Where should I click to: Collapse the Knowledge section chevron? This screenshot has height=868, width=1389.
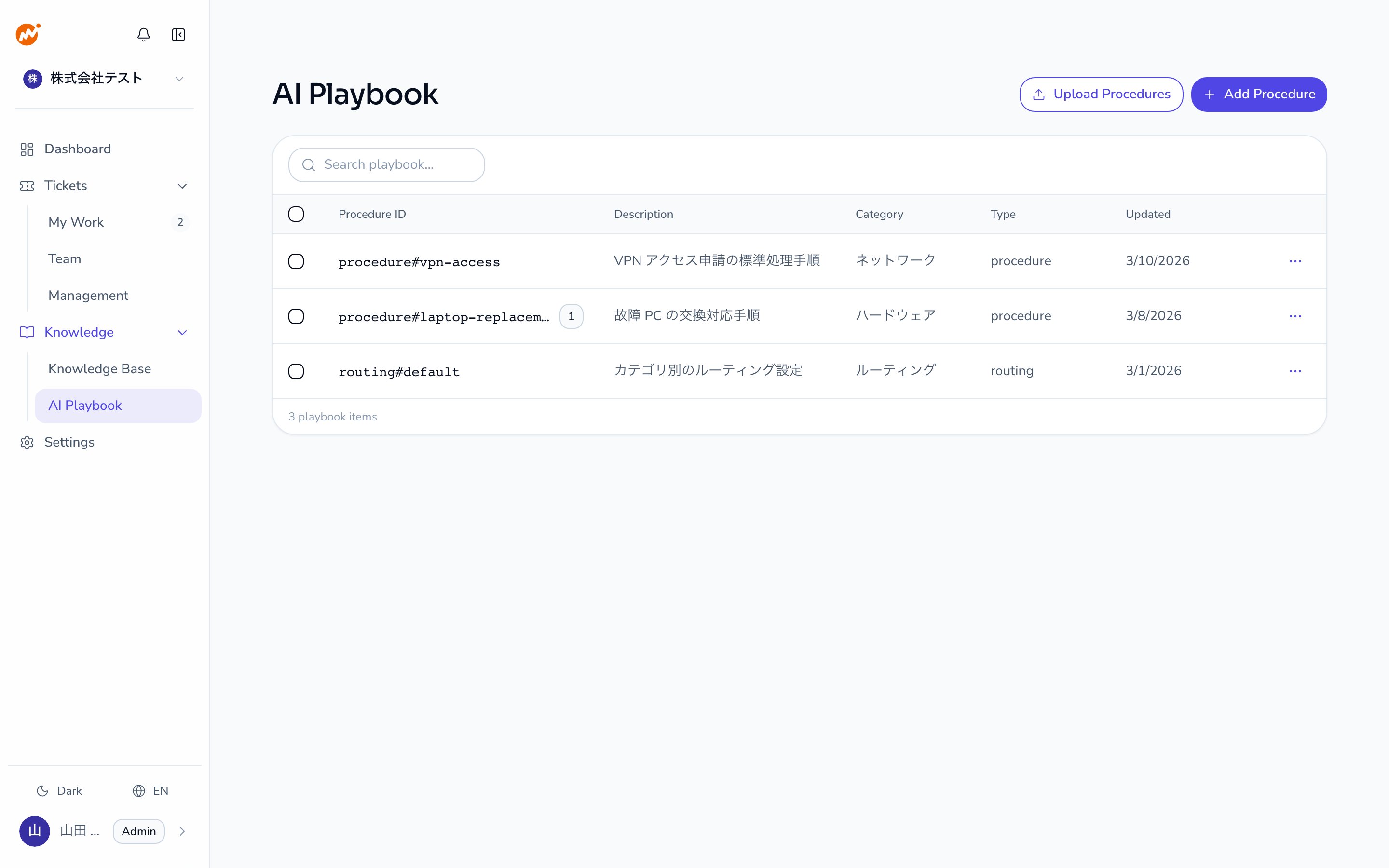[x=182, y=332]
